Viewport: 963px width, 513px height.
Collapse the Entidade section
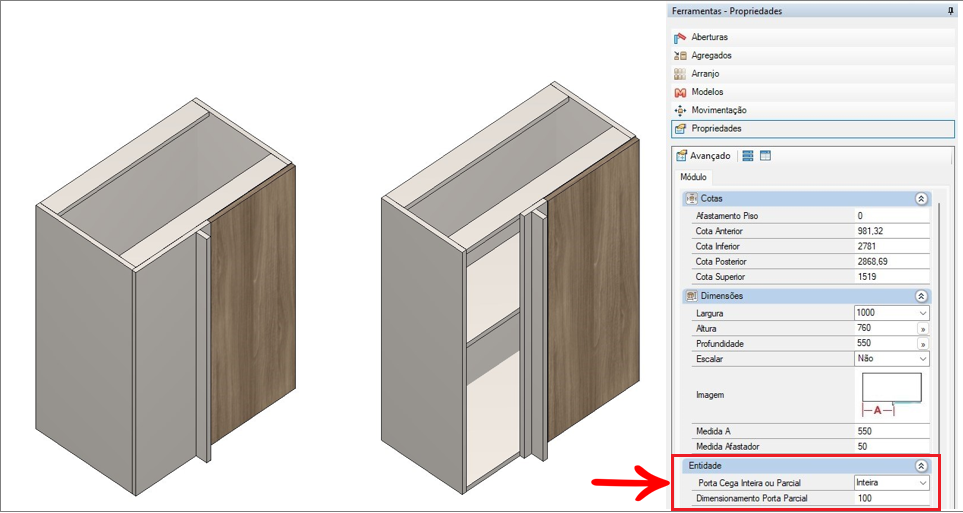(x=920, y=466)
